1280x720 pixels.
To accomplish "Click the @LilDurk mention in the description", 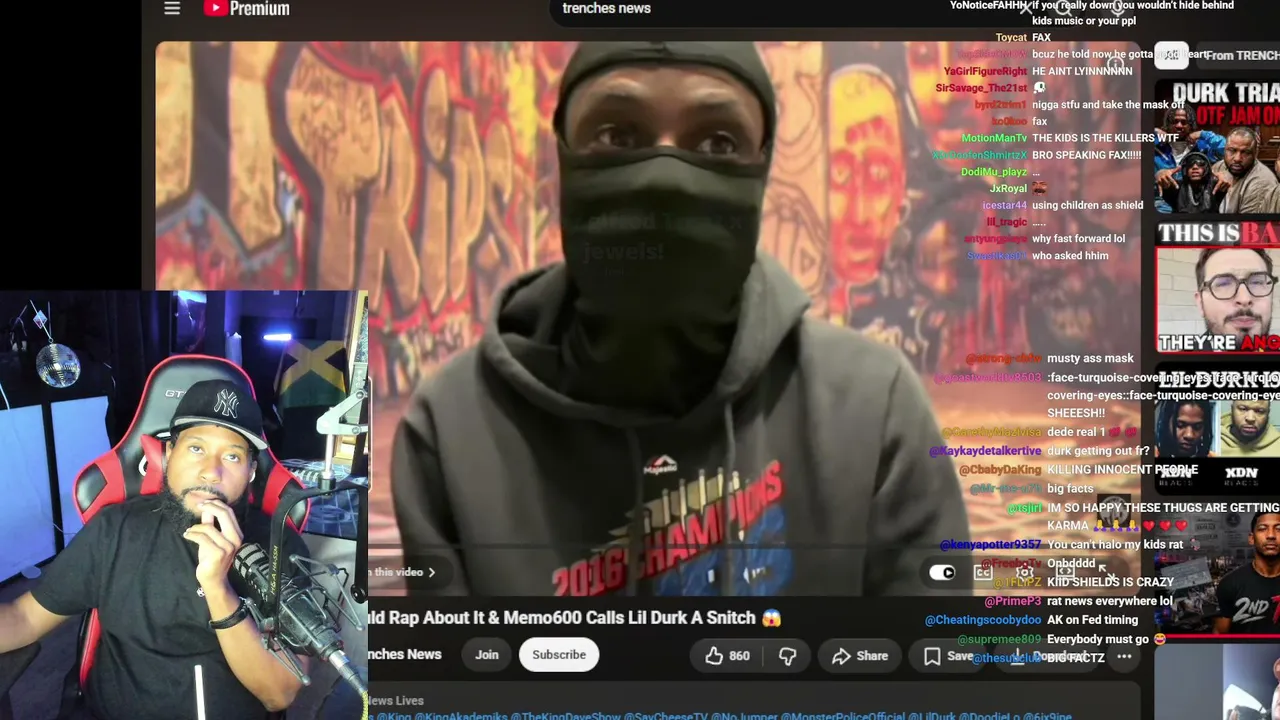I will [933, 717].
